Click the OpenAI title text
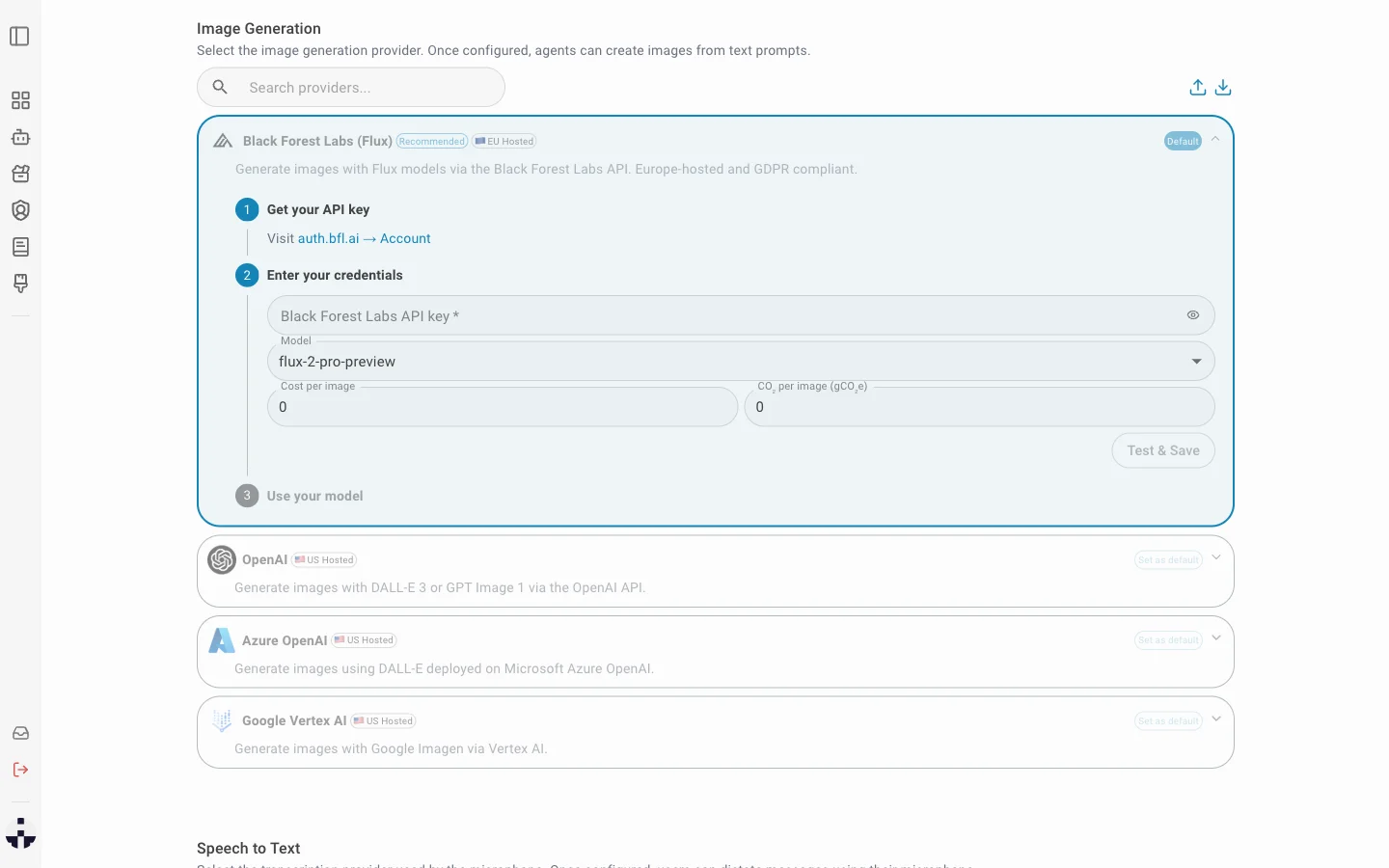 [264, 559]
